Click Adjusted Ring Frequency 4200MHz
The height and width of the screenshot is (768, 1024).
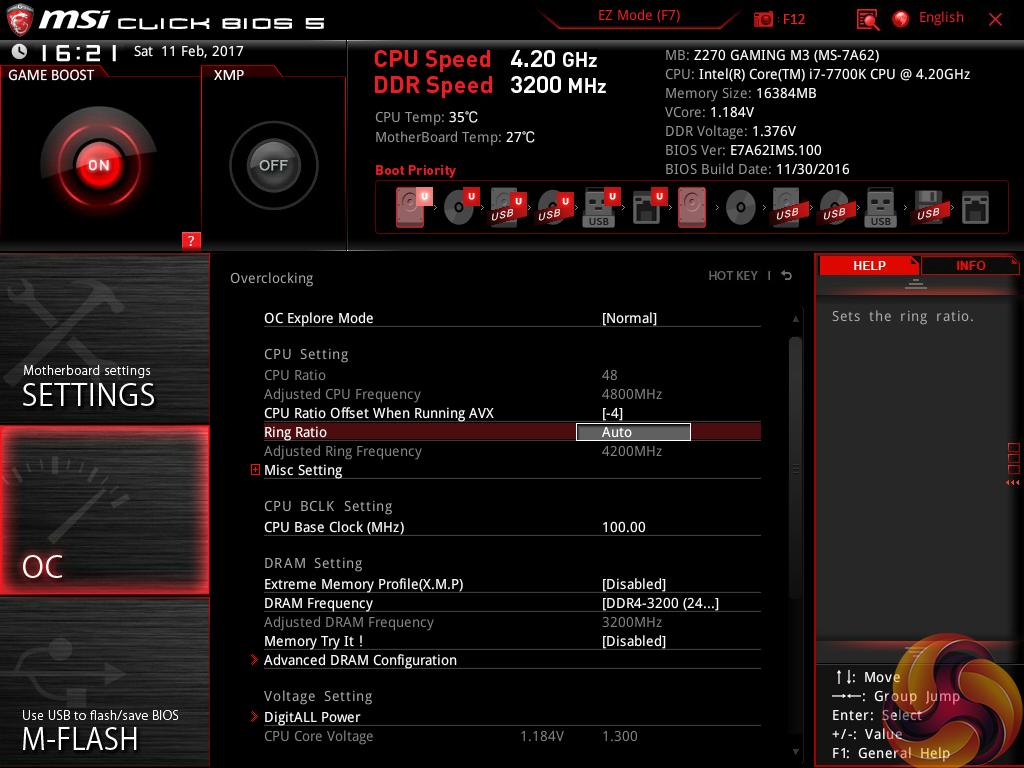[x=632, y=451]
